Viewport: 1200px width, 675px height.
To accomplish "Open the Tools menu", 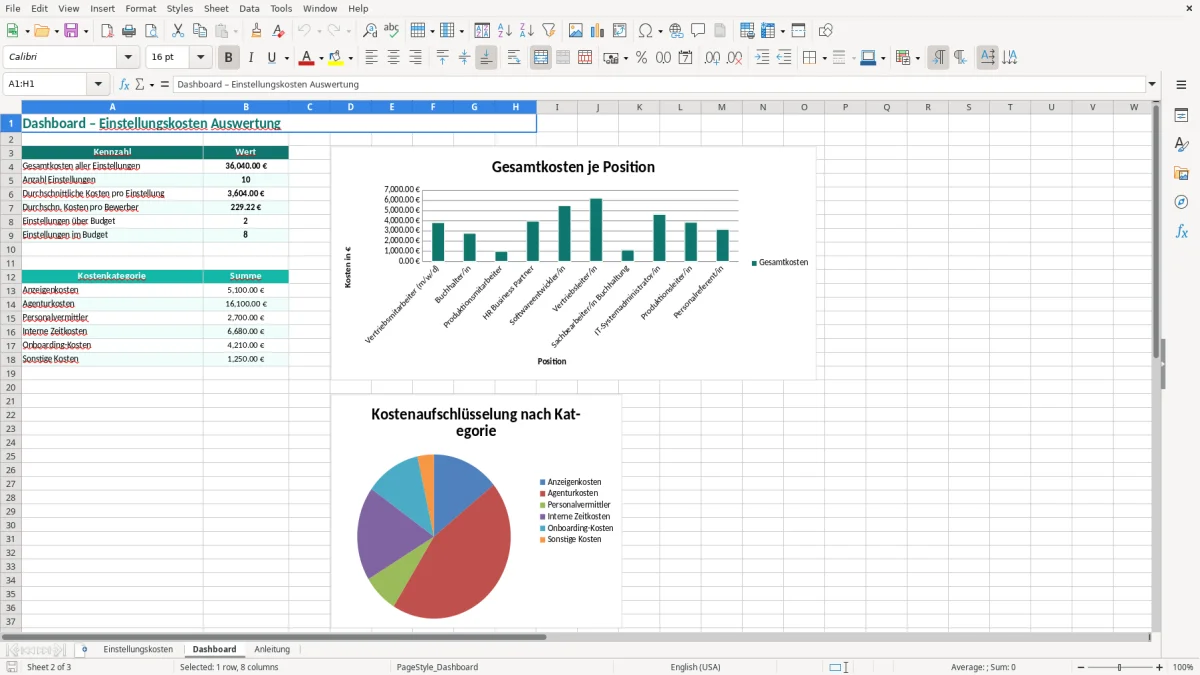I will (281, 8).
